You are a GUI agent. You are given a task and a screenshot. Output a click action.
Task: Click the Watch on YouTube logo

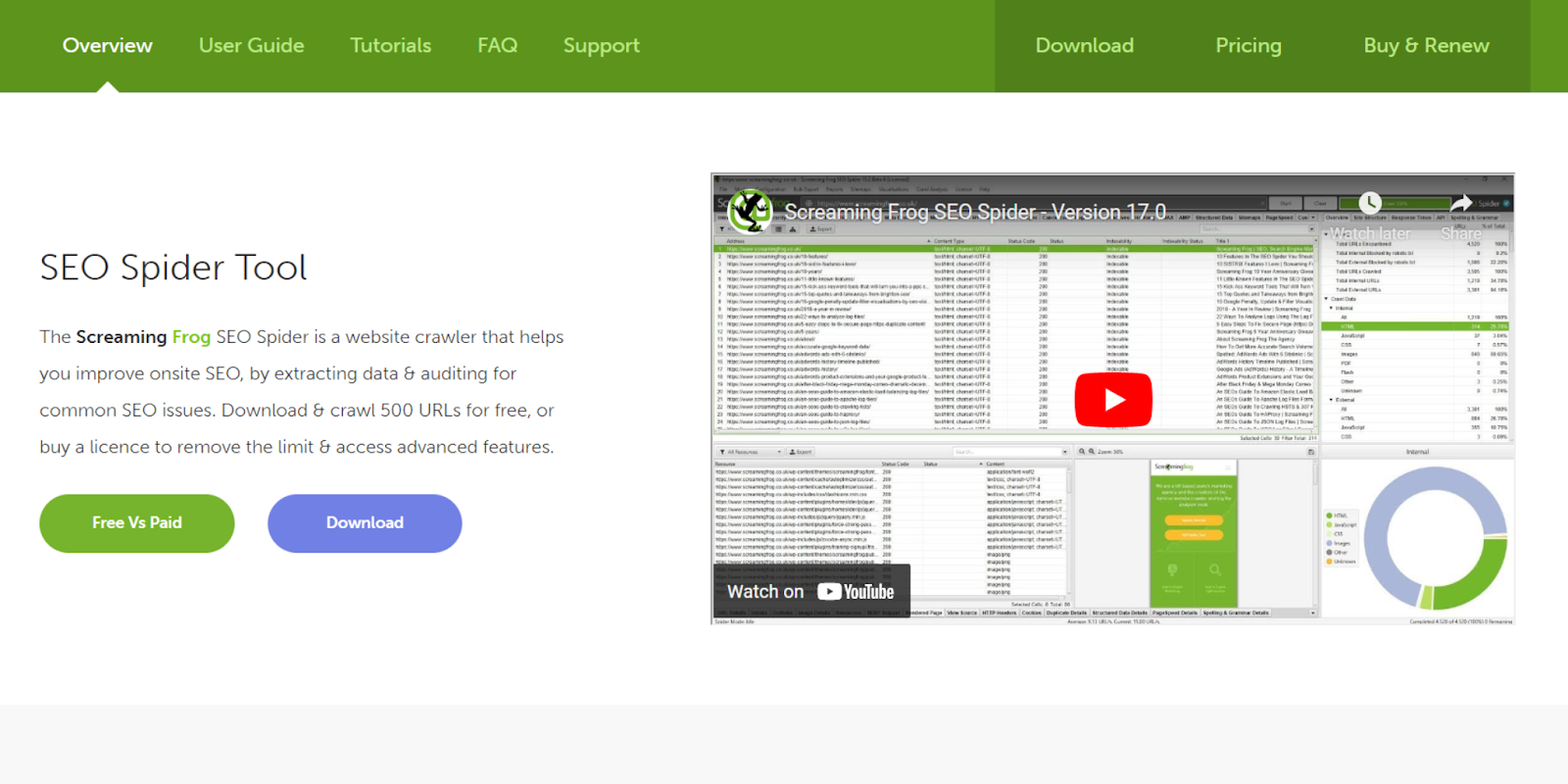856,592
